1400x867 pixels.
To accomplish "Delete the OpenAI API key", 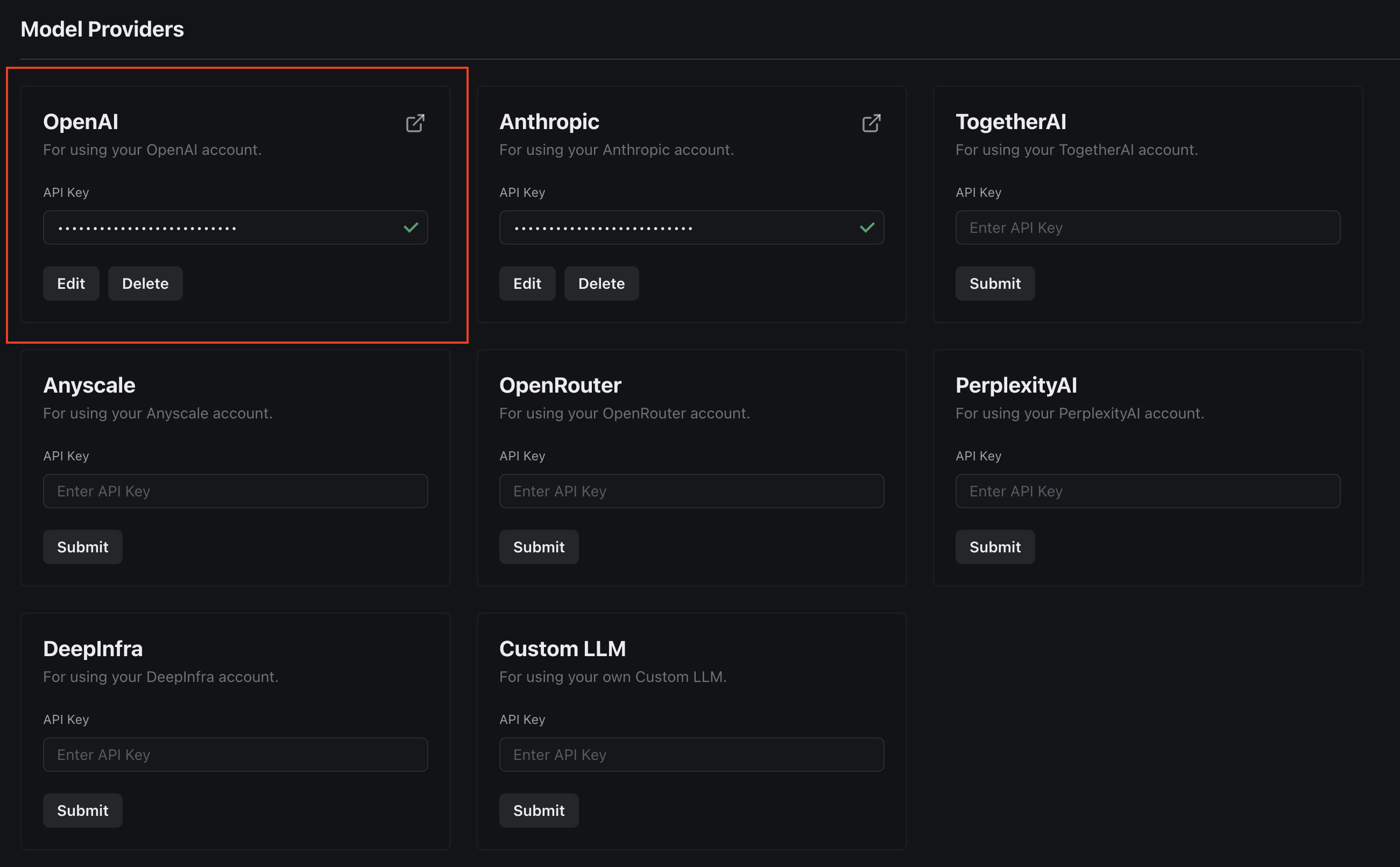I will pyautogui.click(x=145, y=283).
